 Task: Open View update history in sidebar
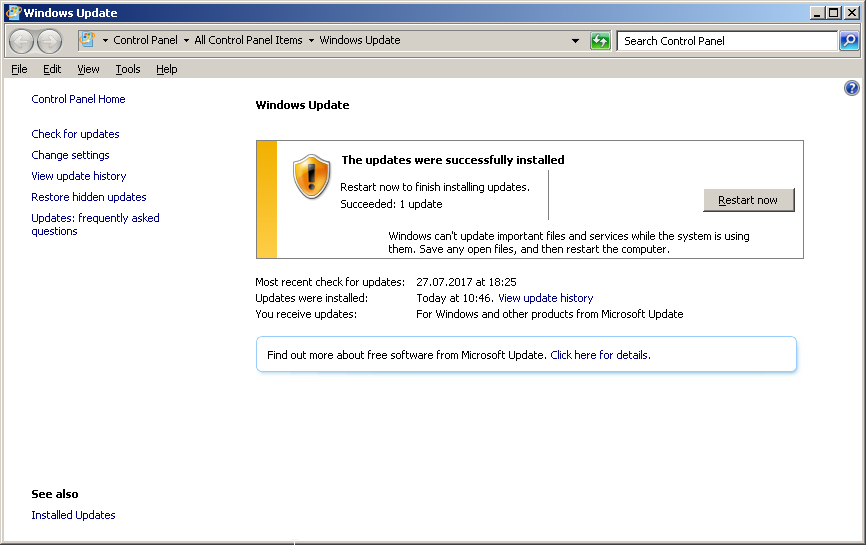coord(78,176)
